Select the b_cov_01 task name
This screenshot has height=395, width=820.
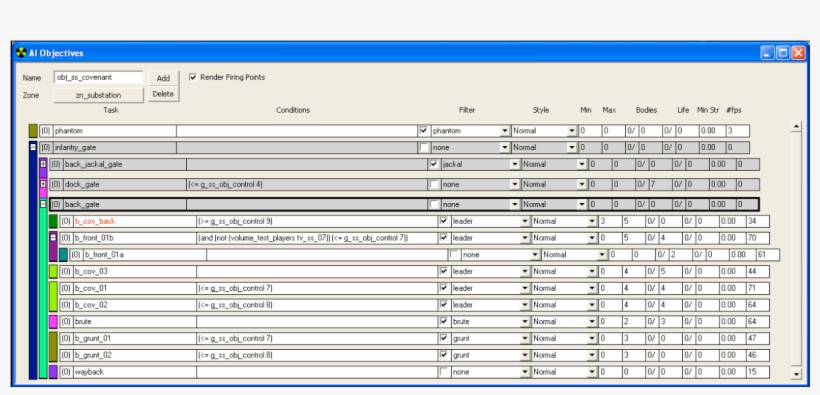[134, 288]
